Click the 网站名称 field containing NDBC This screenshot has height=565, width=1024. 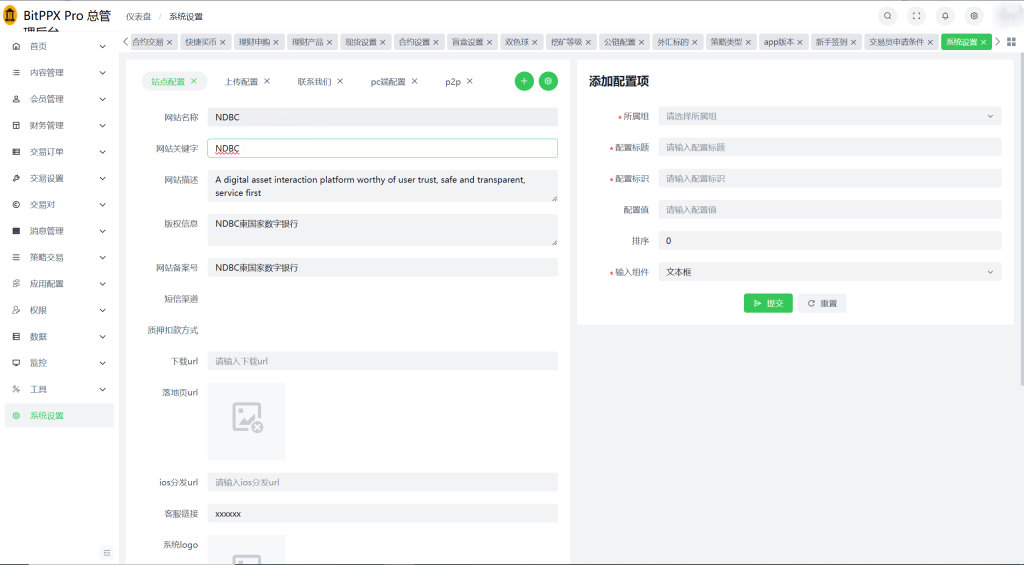coord(383,117)
